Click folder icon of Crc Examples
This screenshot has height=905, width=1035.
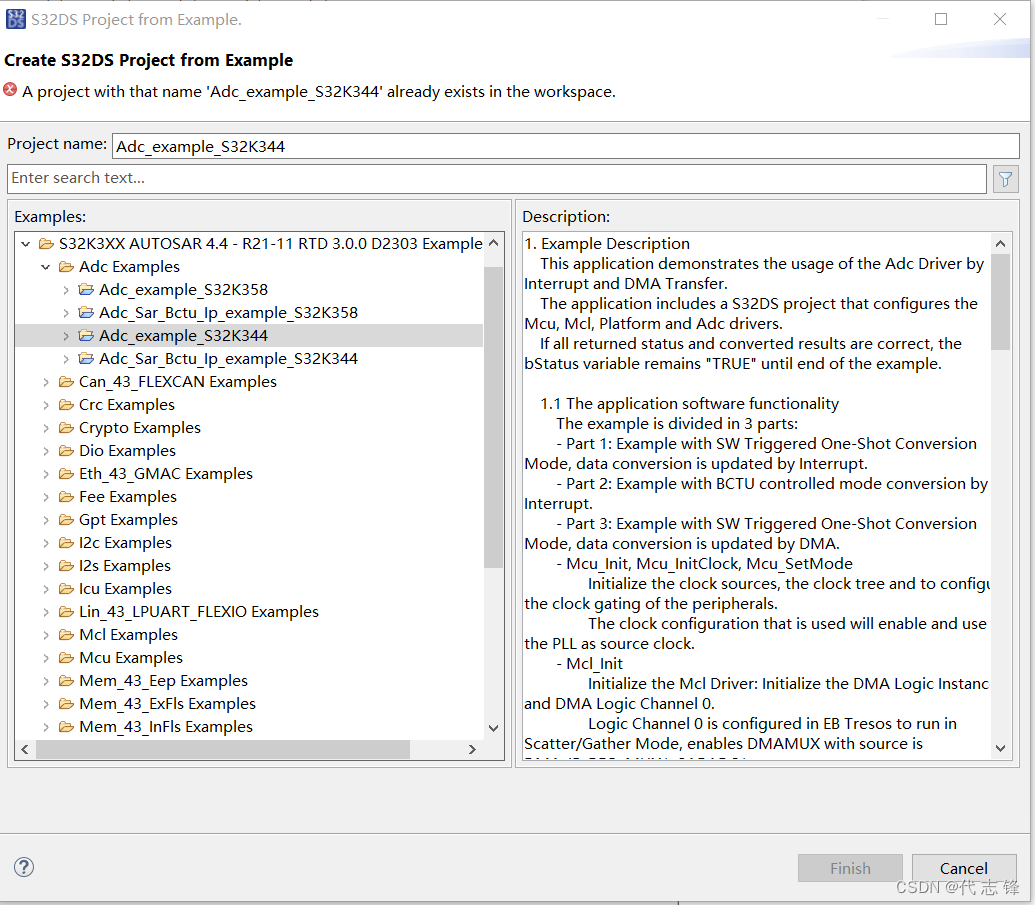66,405
